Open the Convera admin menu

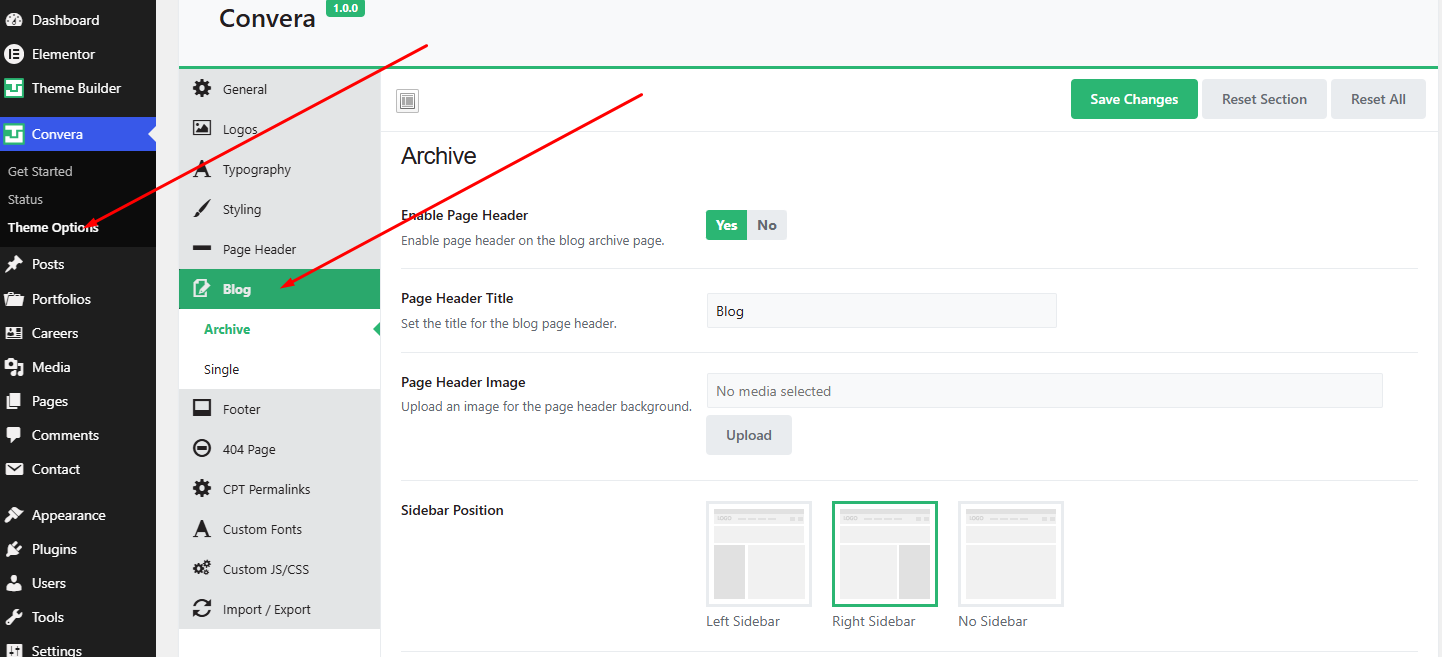pos(78,134)
